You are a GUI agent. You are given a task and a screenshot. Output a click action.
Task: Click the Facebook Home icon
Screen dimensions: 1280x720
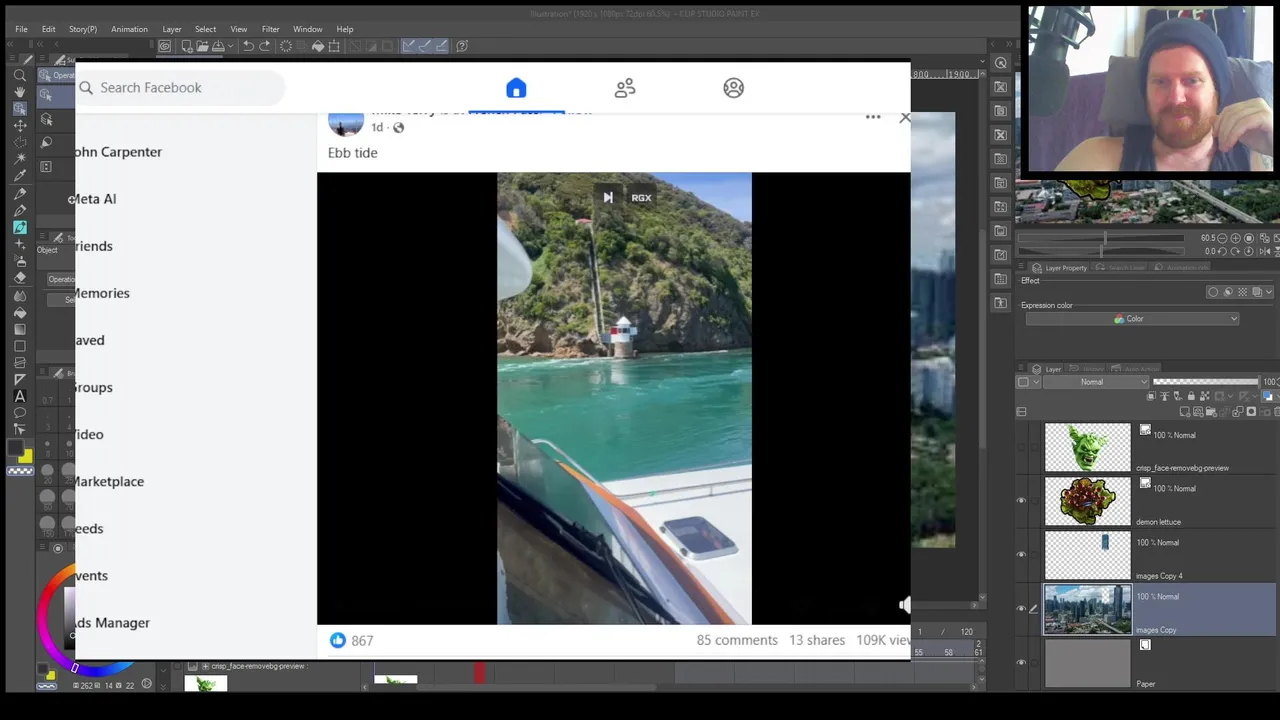[x=516, y=88]
